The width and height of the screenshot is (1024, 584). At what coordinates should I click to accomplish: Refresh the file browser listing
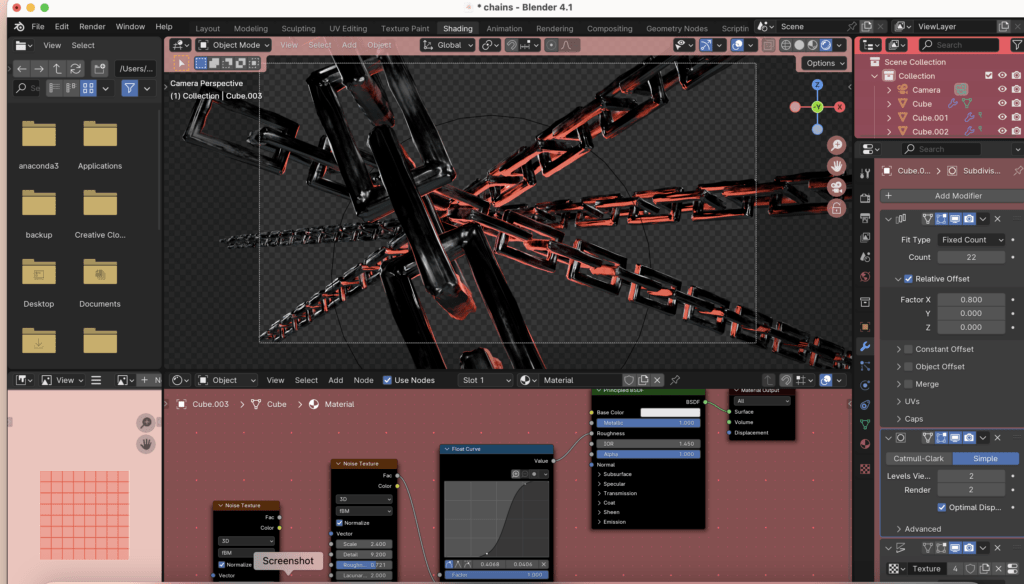[76, 68]
